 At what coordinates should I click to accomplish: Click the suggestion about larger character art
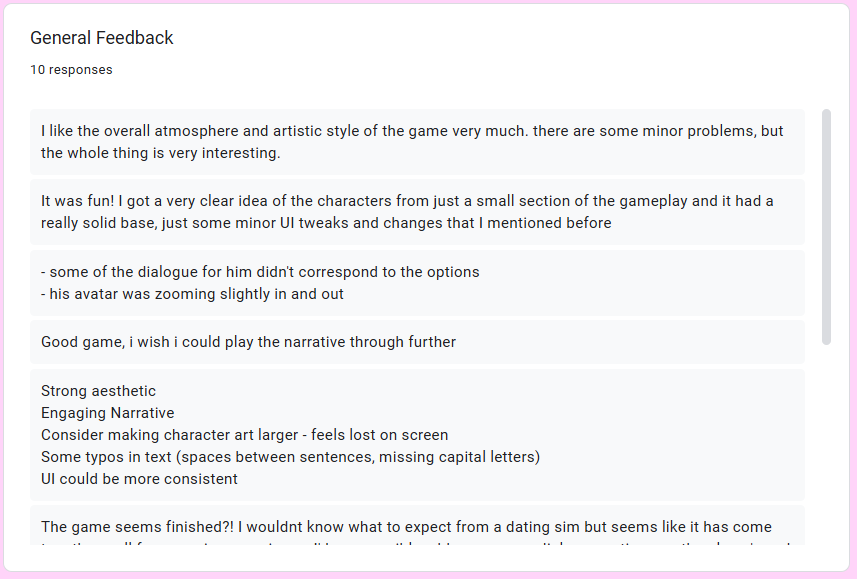(x=244, y=435)
